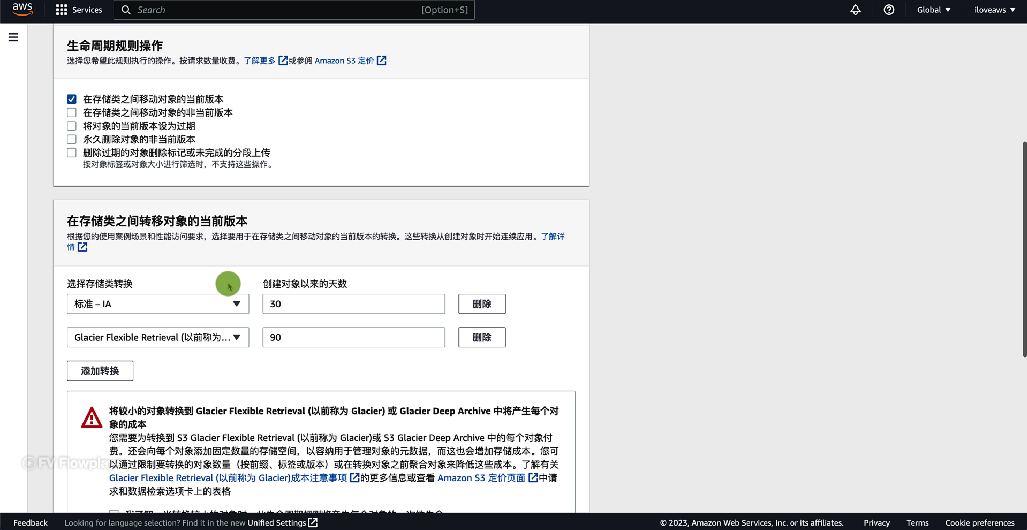This screenshot has height=530, width=1027.
Task: Click external link icon beside Unified Settings
Action: pos(313,522)
